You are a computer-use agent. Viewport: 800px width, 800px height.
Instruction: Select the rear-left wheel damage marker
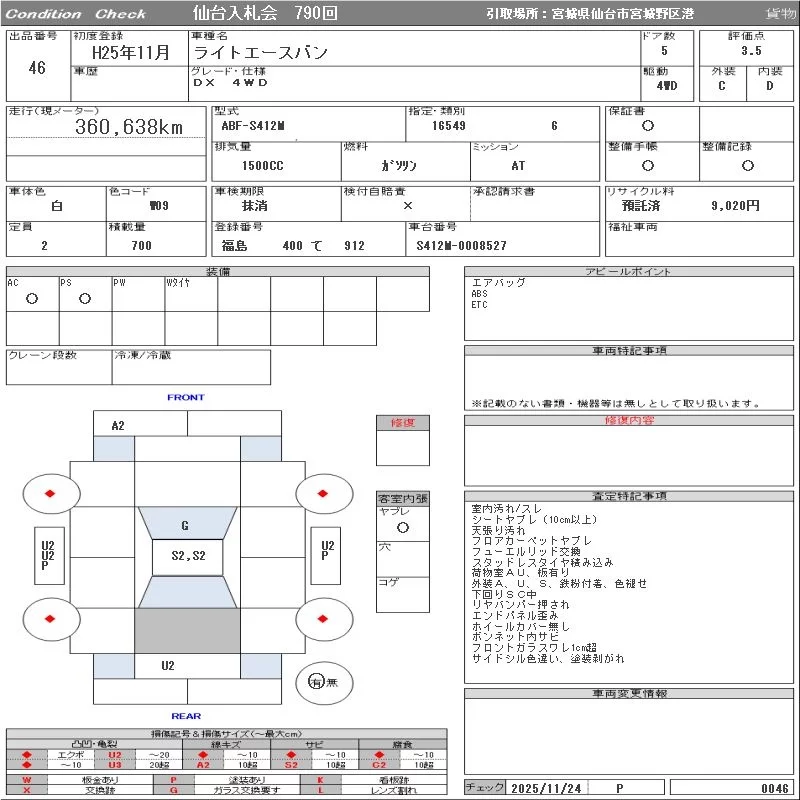[48, 619]
